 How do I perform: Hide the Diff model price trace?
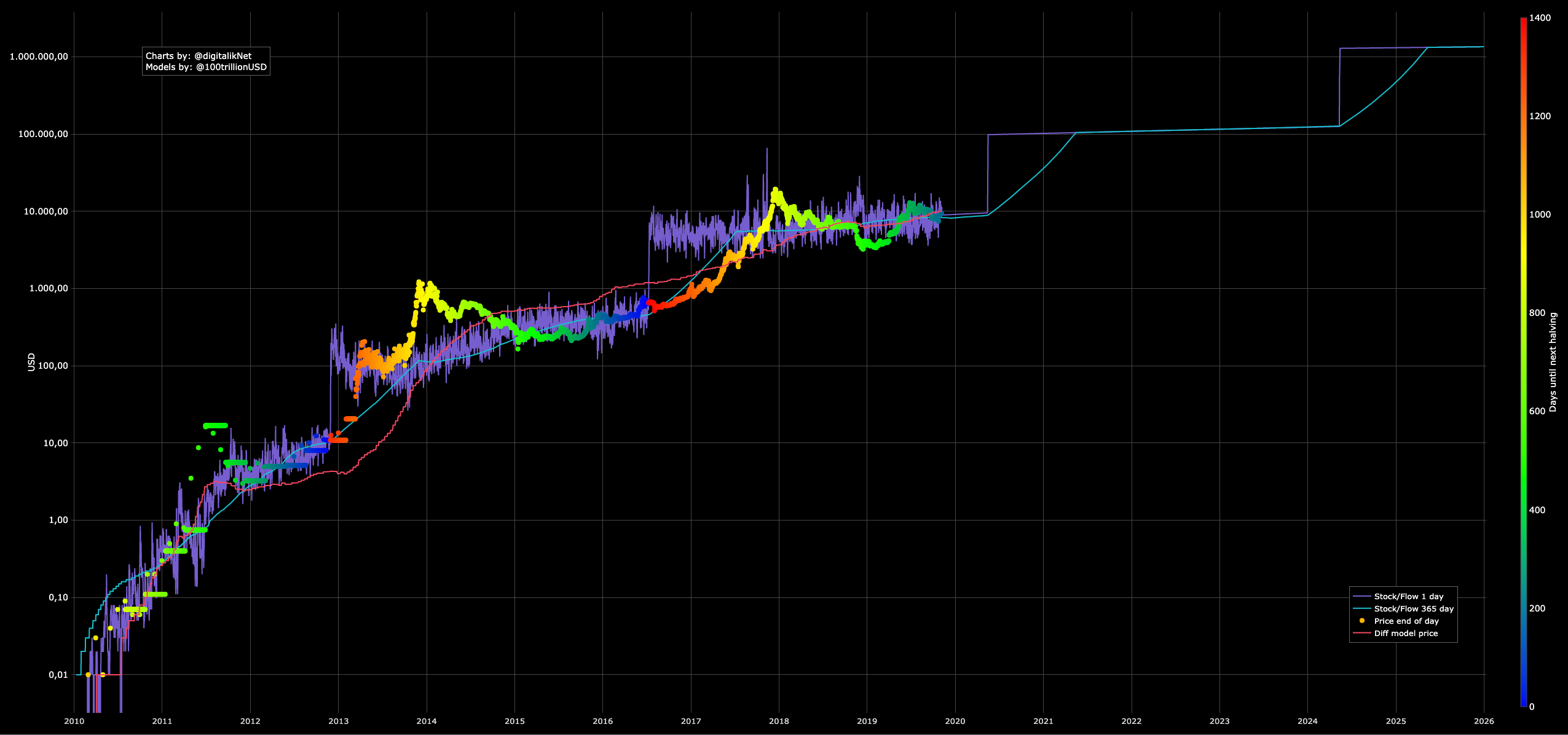[1396, 633]
